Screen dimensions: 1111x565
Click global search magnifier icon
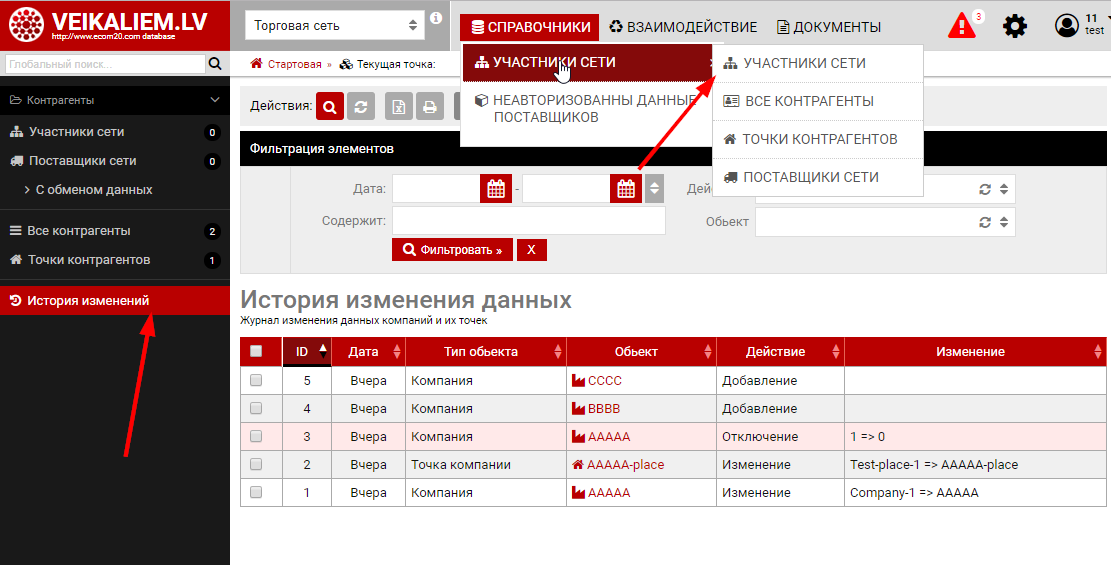[215, 64]
